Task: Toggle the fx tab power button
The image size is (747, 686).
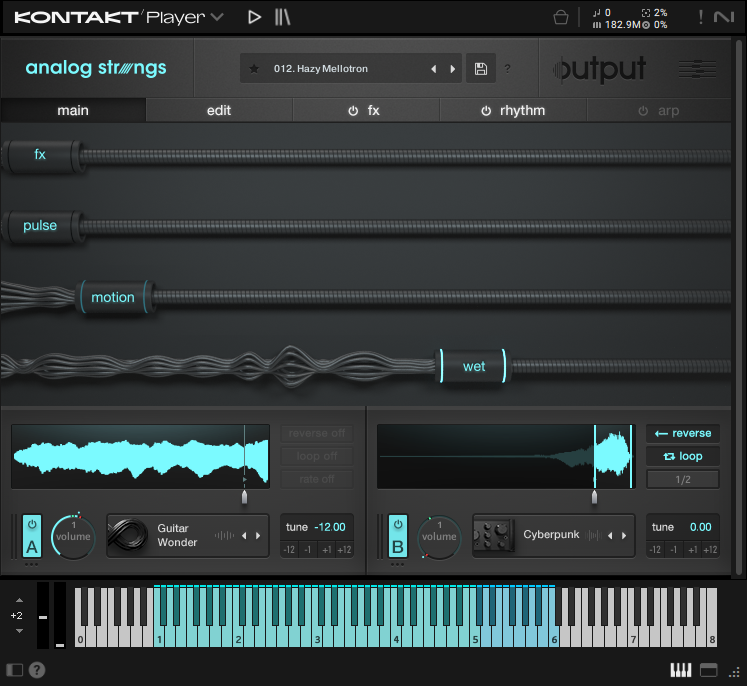Action: pyautogui.click(x=353, y=111)
